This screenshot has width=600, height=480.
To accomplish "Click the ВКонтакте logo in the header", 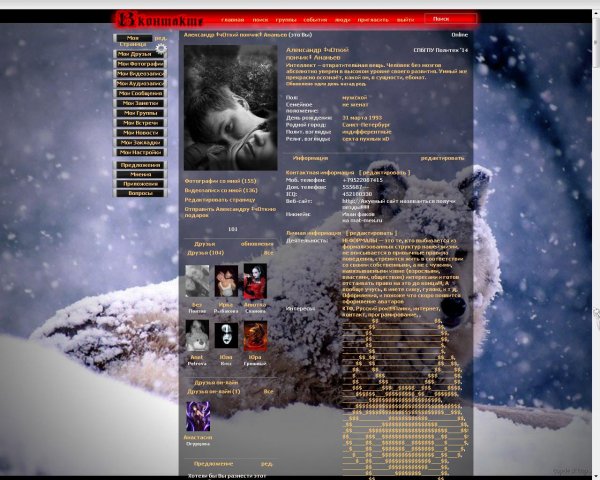I will [x=160, y=20].
